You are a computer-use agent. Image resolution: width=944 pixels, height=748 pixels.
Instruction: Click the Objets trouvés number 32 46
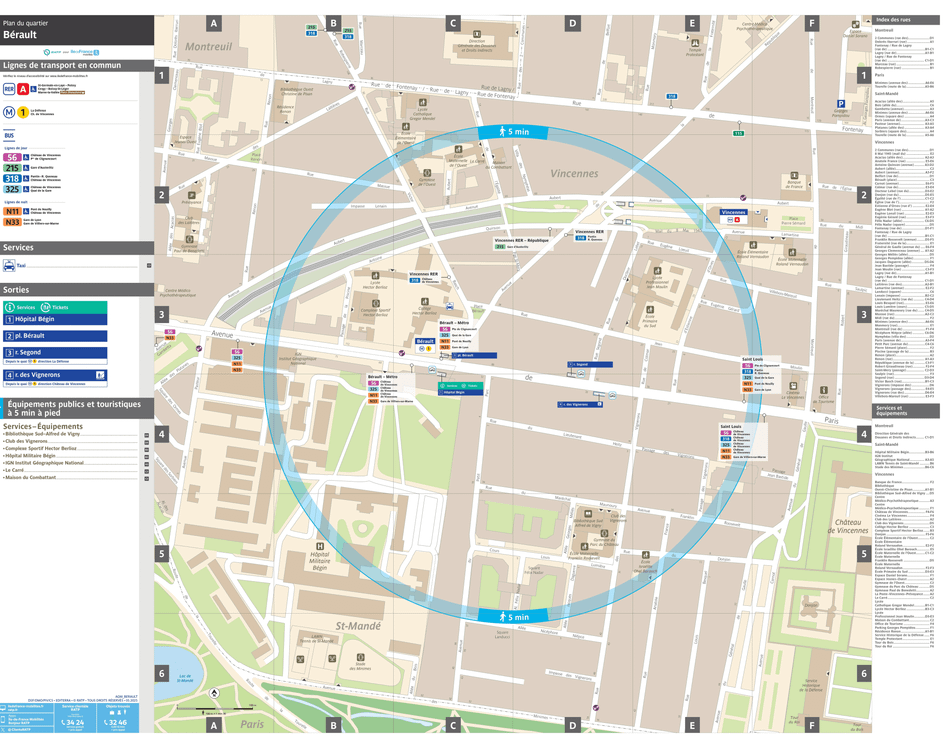pos(115,722)
